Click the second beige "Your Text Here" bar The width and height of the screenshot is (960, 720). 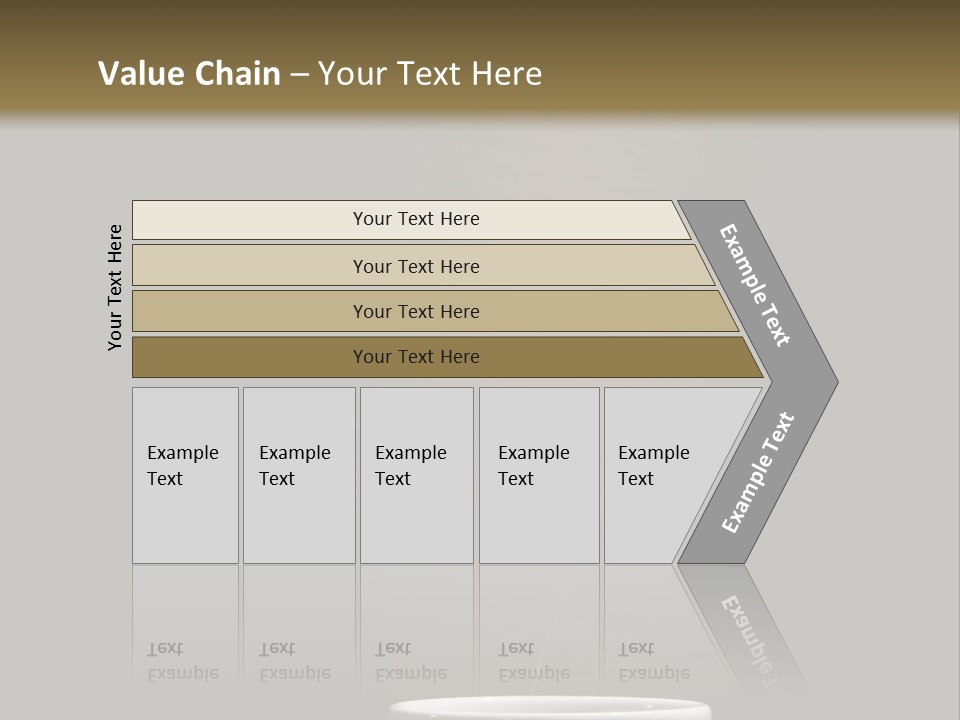[415, 266]
